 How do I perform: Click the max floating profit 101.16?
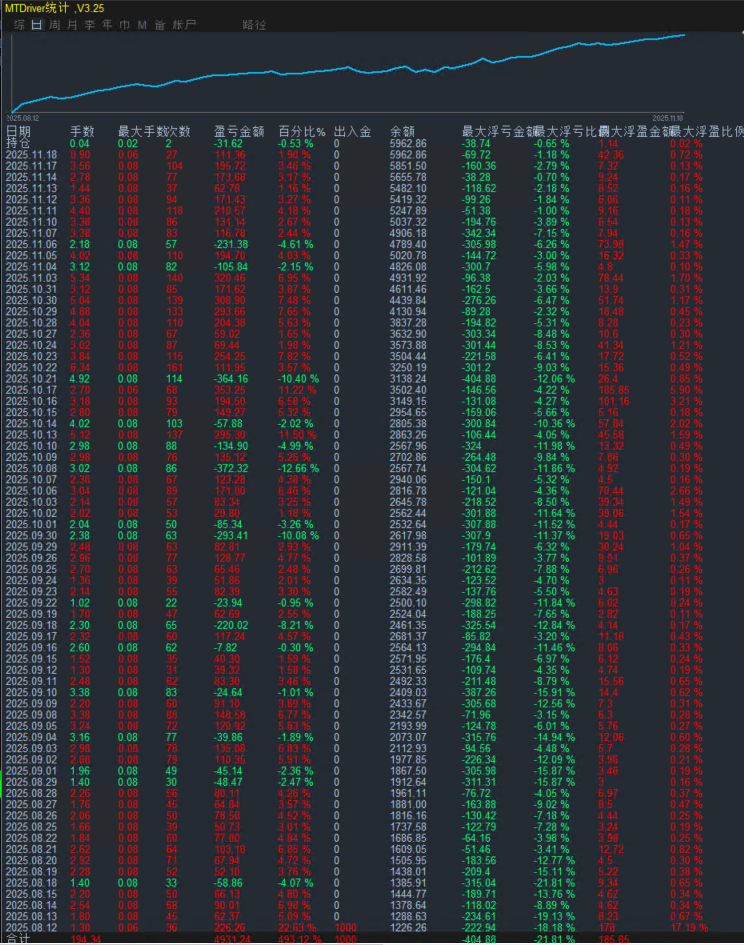click(614, 401)
